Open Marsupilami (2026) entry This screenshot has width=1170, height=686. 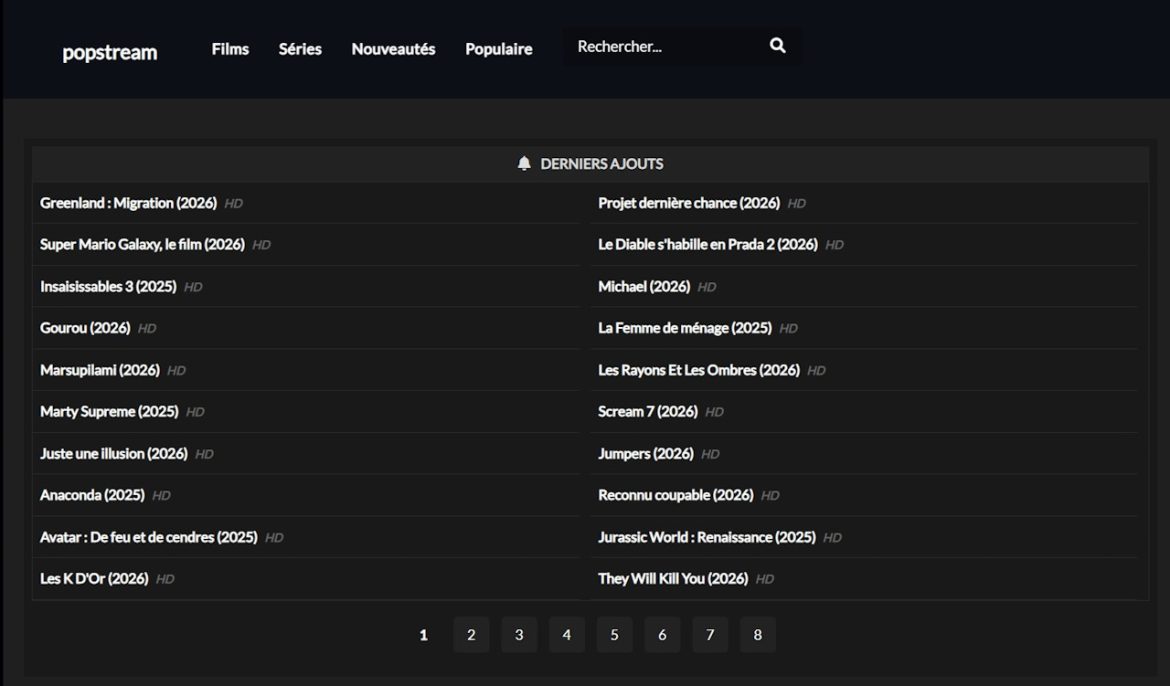click(x=100, y=370)
